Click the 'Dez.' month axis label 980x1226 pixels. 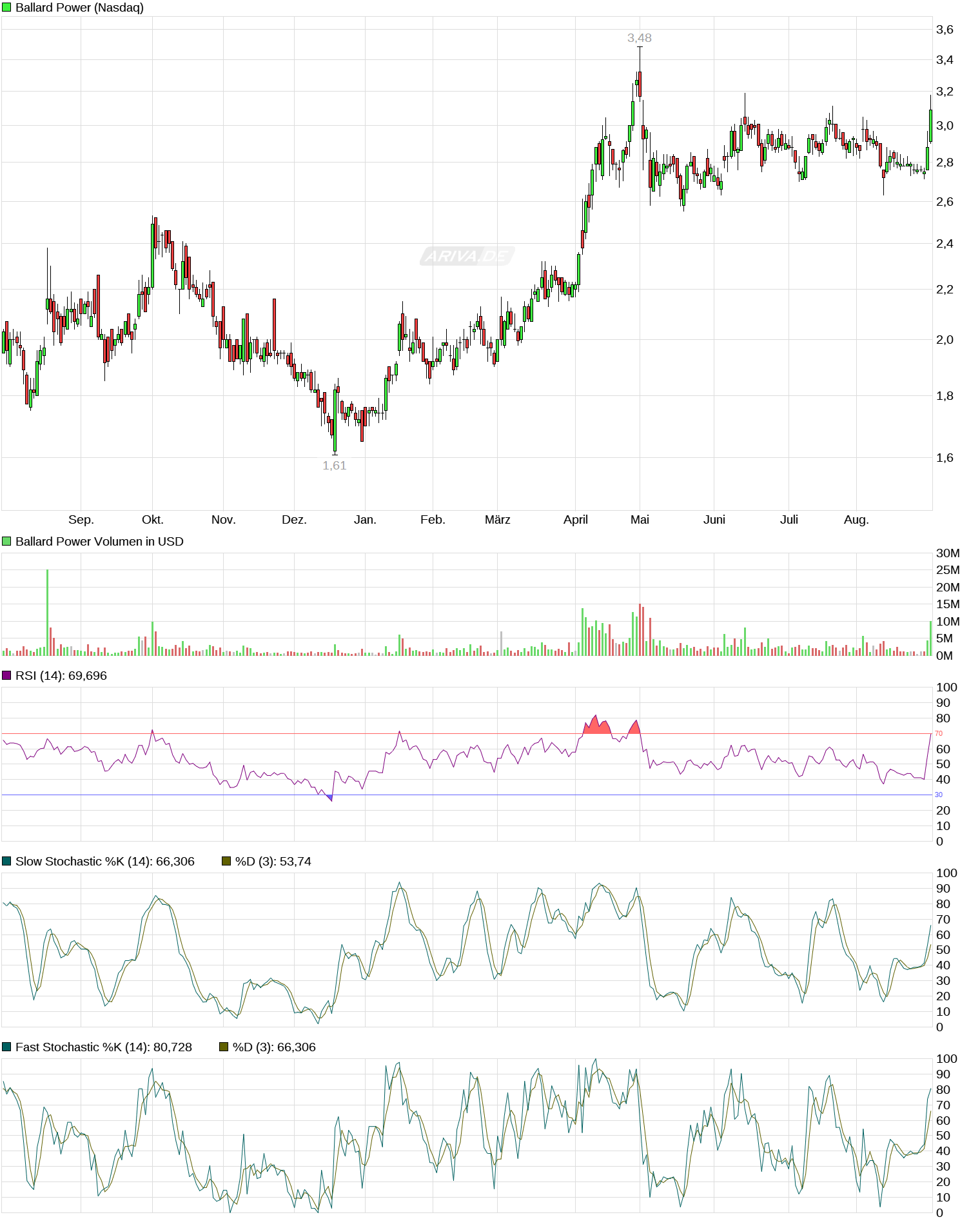point(294,520)
